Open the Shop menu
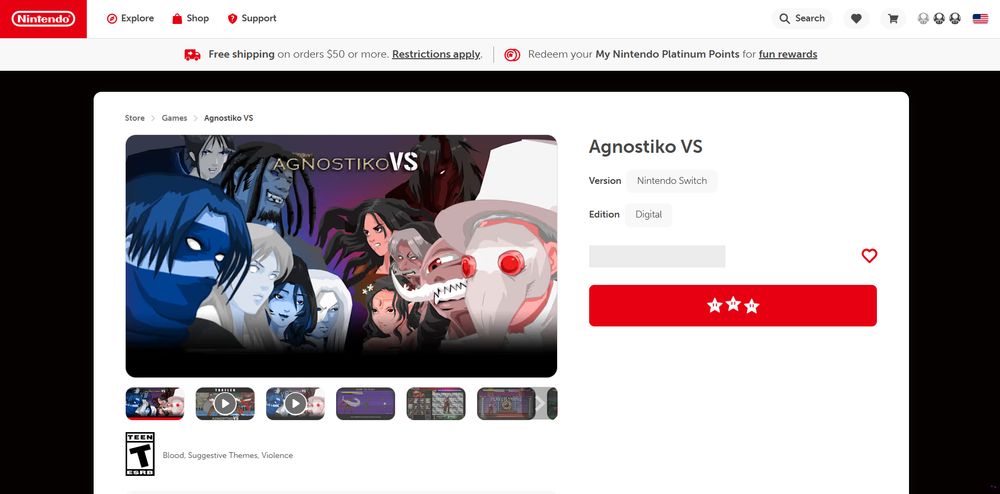The height and width of the screenshot is (494, 1000). [x=191, y=18]
